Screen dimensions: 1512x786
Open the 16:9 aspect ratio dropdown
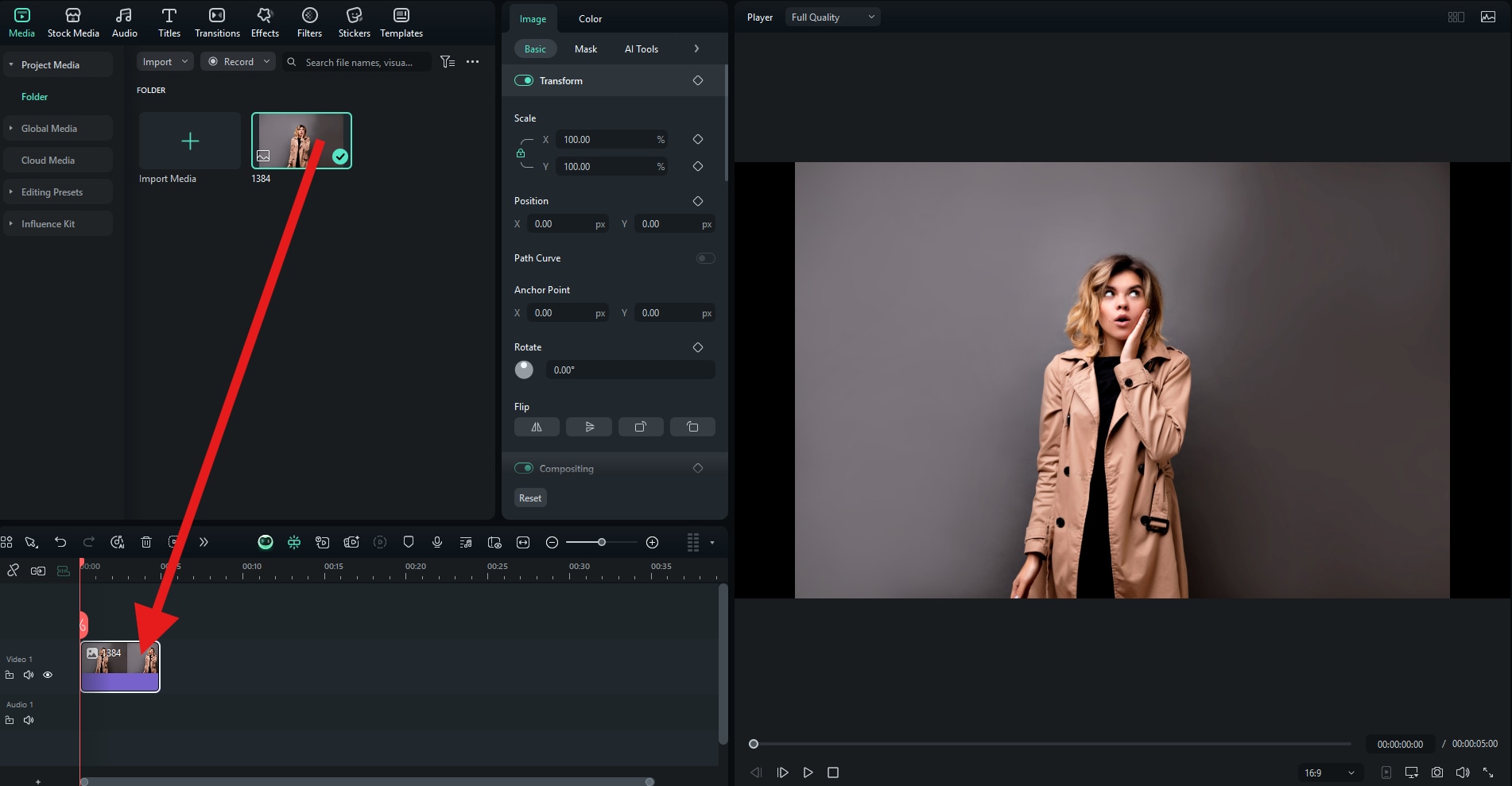coord(1329,772)
